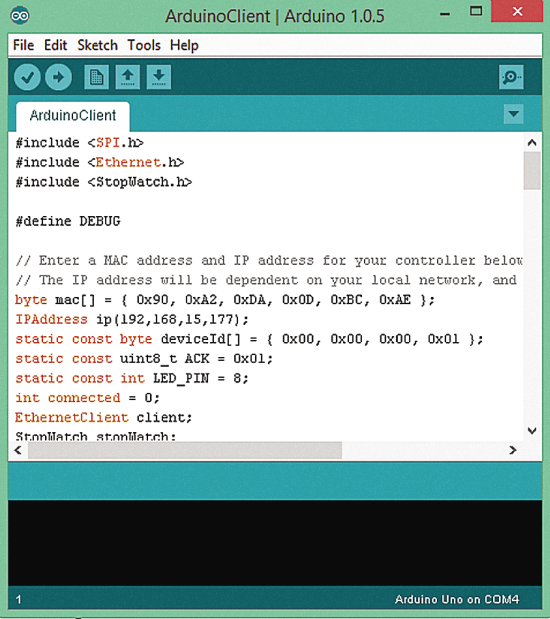Click the 'IPAddress ip(192,168,15,177);' line
Image resolution: width=550 pixels, height=619 pixels.
(x=132, y=319)
